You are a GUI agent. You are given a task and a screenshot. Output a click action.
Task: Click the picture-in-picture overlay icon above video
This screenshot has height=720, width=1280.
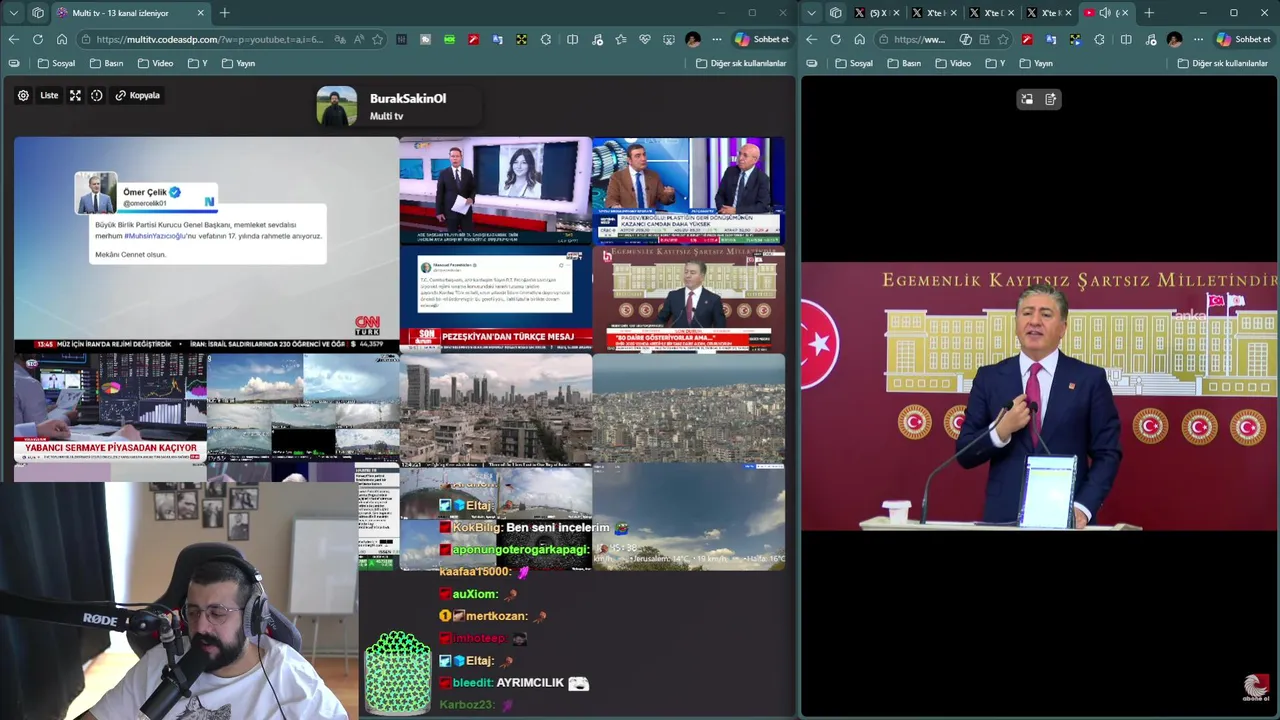pyautogui.click(x=1027, y=99)
